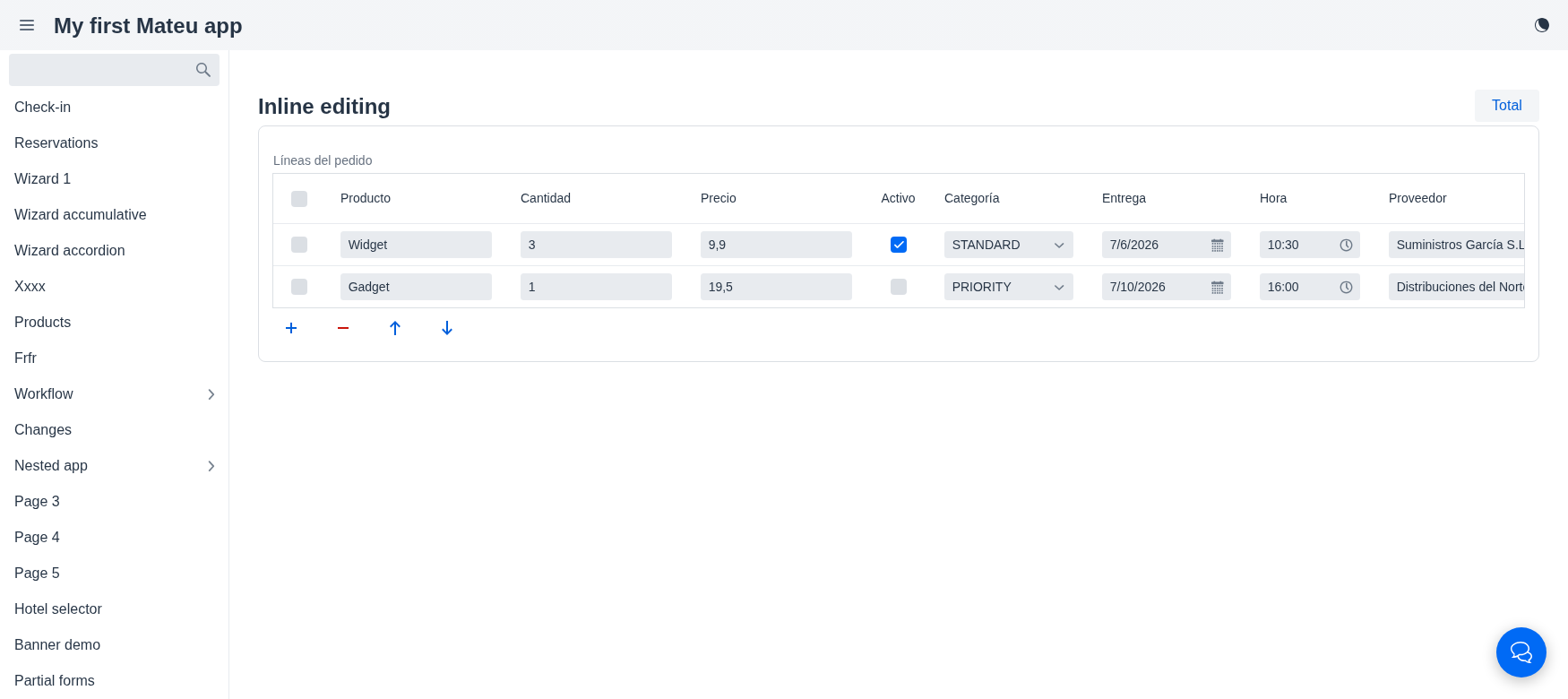Edit the Gadget product name field

(416, 287)
